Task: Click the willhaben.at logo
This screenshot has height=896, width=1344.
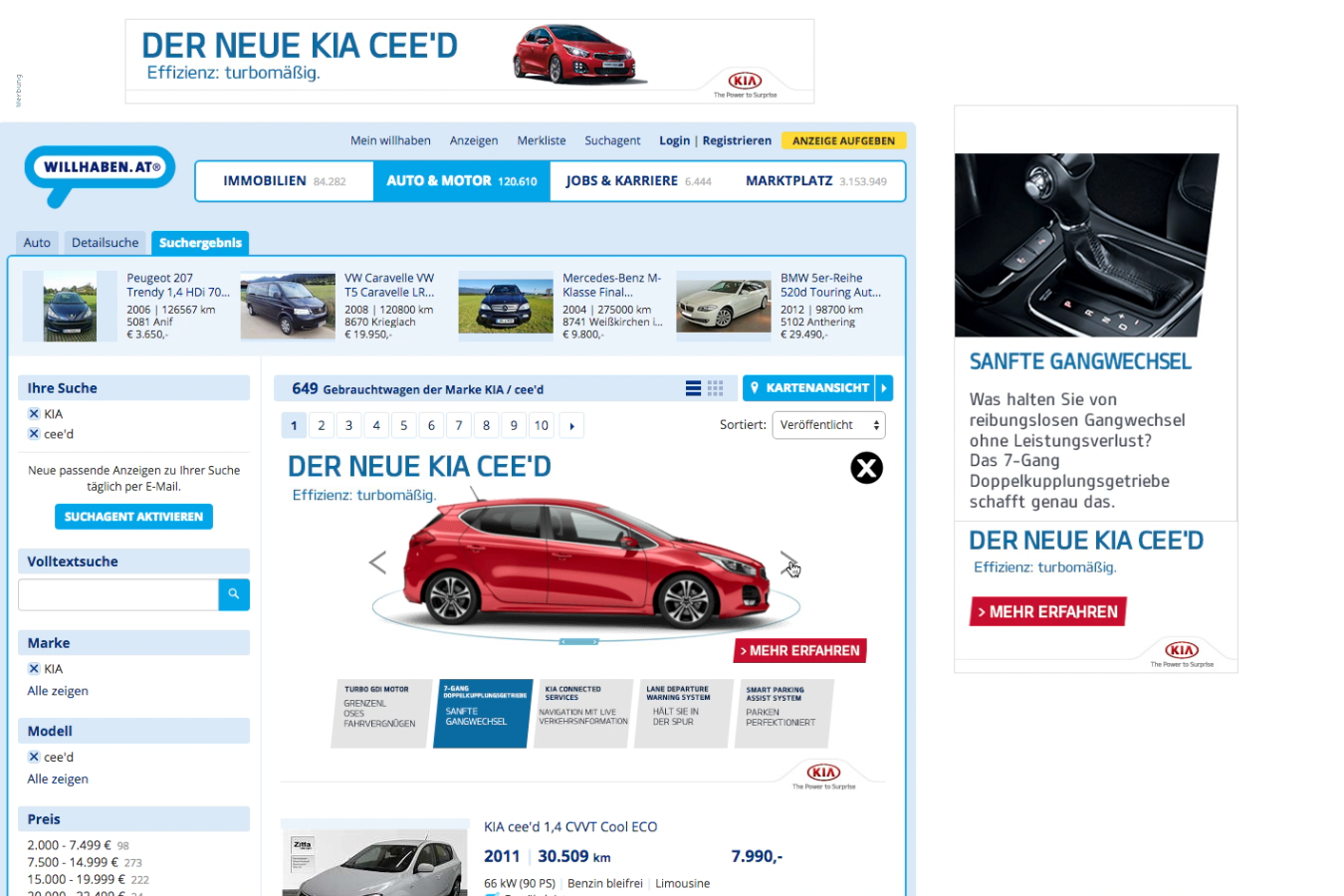Action: pyautogui.click(x=101, y=167)
